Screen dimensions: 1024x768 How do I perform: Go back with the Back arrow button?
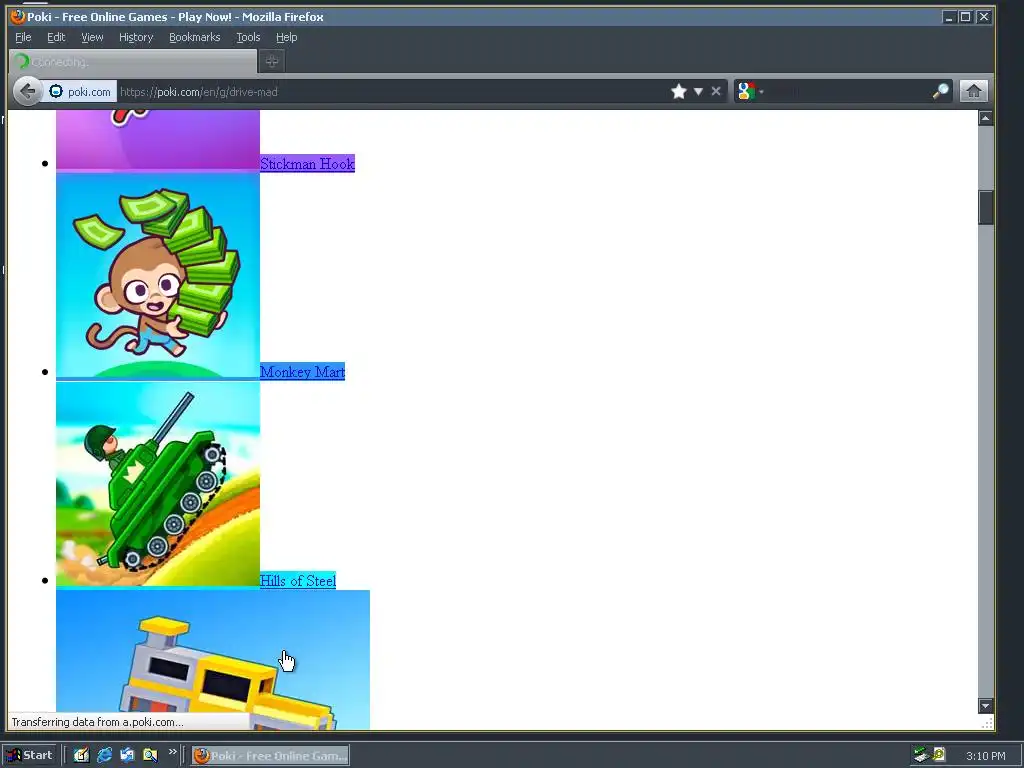pos(27,91)
